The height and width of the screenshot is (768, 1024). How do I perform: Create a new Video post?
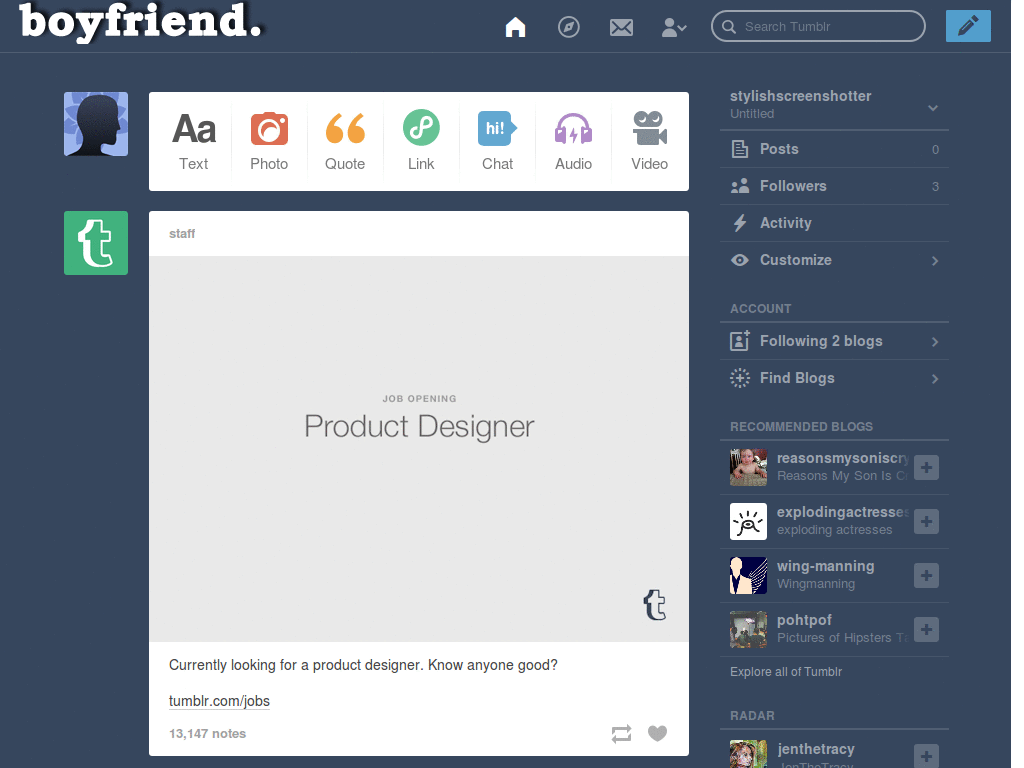[649, 142]
